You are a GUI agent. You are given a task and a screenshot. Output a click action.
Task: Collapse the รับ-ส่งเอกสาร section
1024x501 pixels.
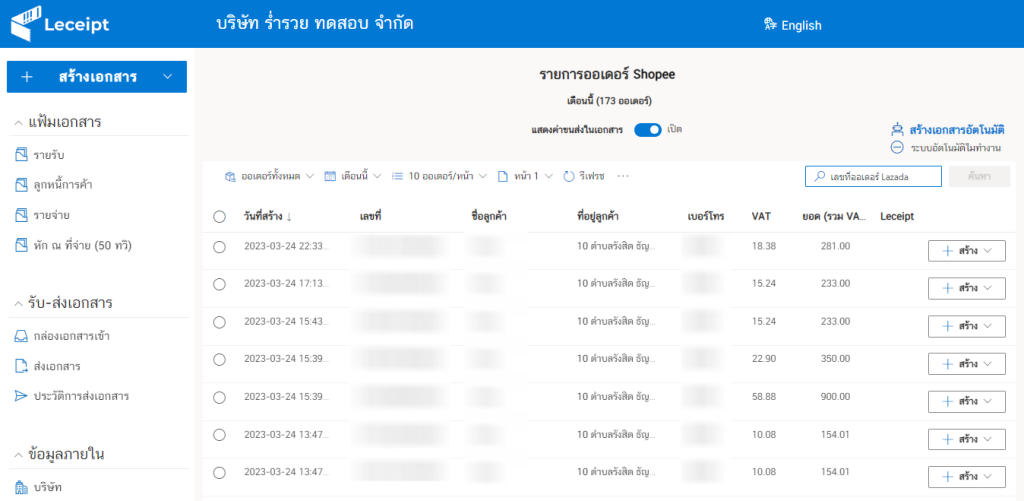click(18, 304)
